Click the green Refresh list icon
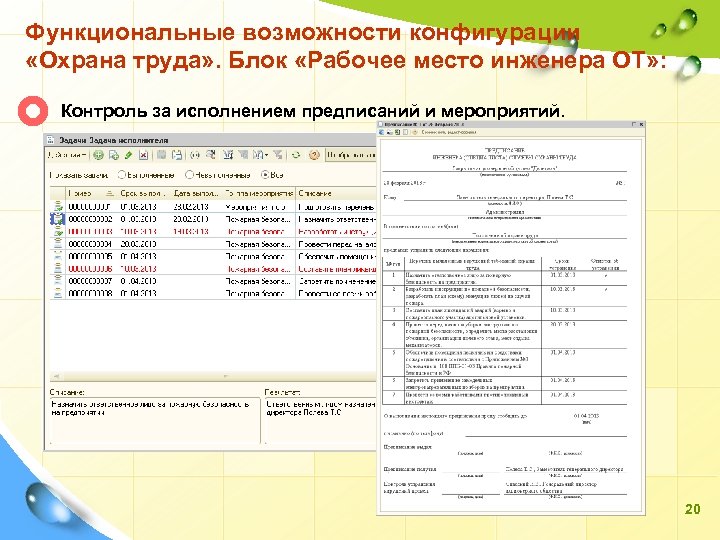This screenshot has height=540, width=720. point(296,155)
